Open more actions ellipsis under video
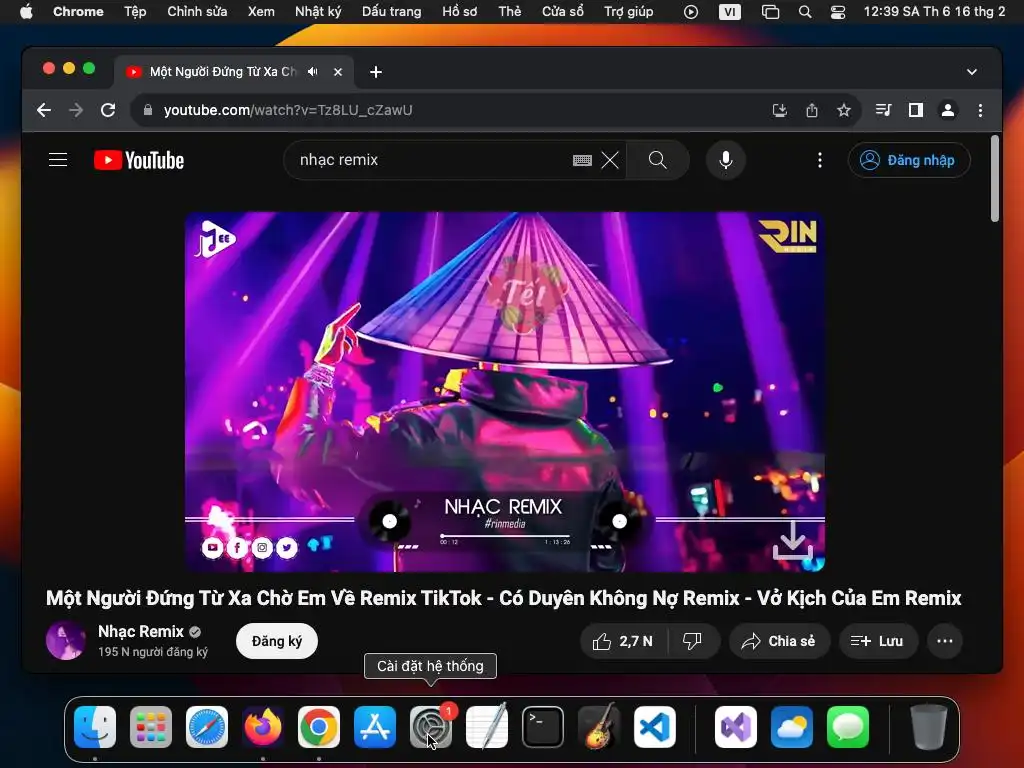Image resolution: width=1024 pixels, height=768 pixels. click(x=944, y=641)
